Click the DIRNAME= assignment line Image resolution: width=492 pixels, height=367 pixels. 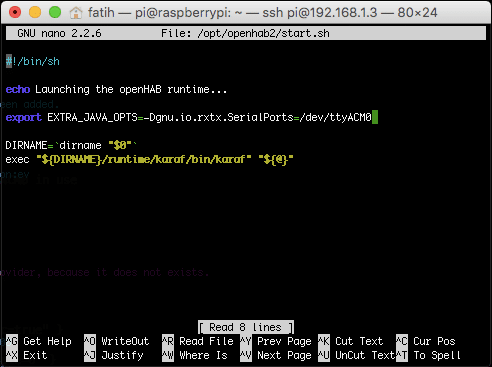pyautogui.click(x=71, y=145)
